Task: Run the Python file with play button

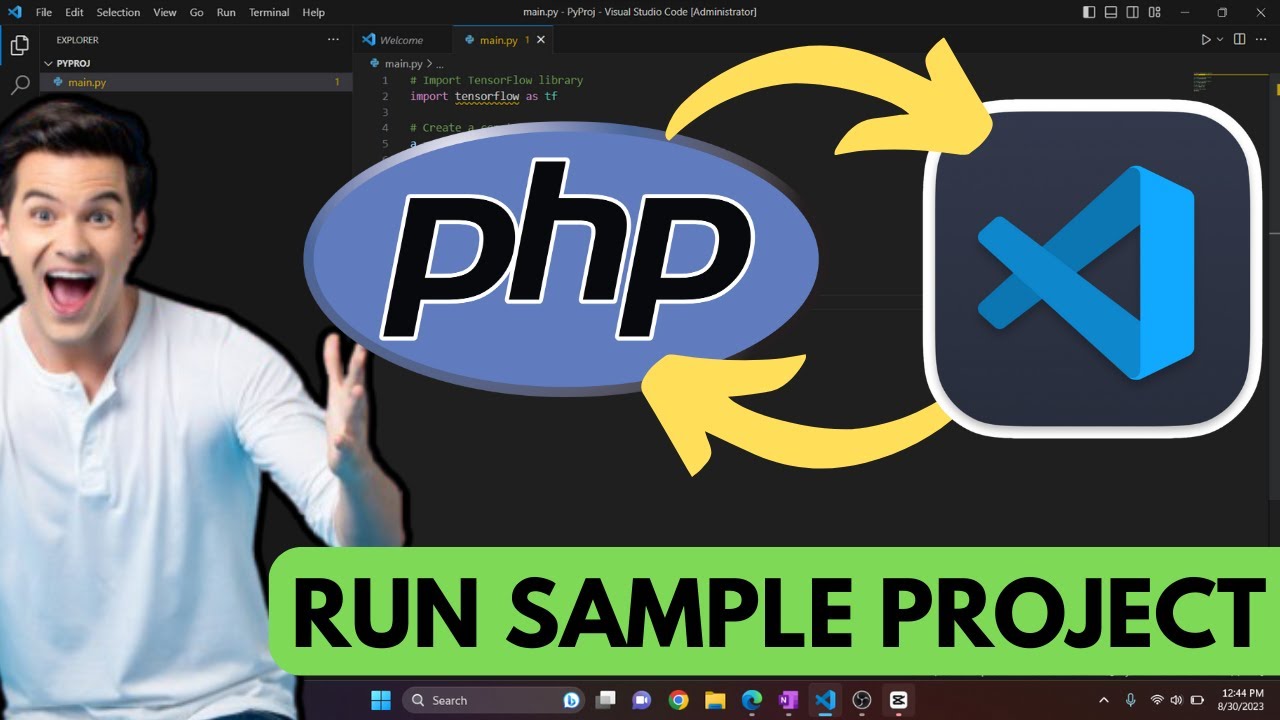Action: pyautogui.click(x=1205, y=40)
